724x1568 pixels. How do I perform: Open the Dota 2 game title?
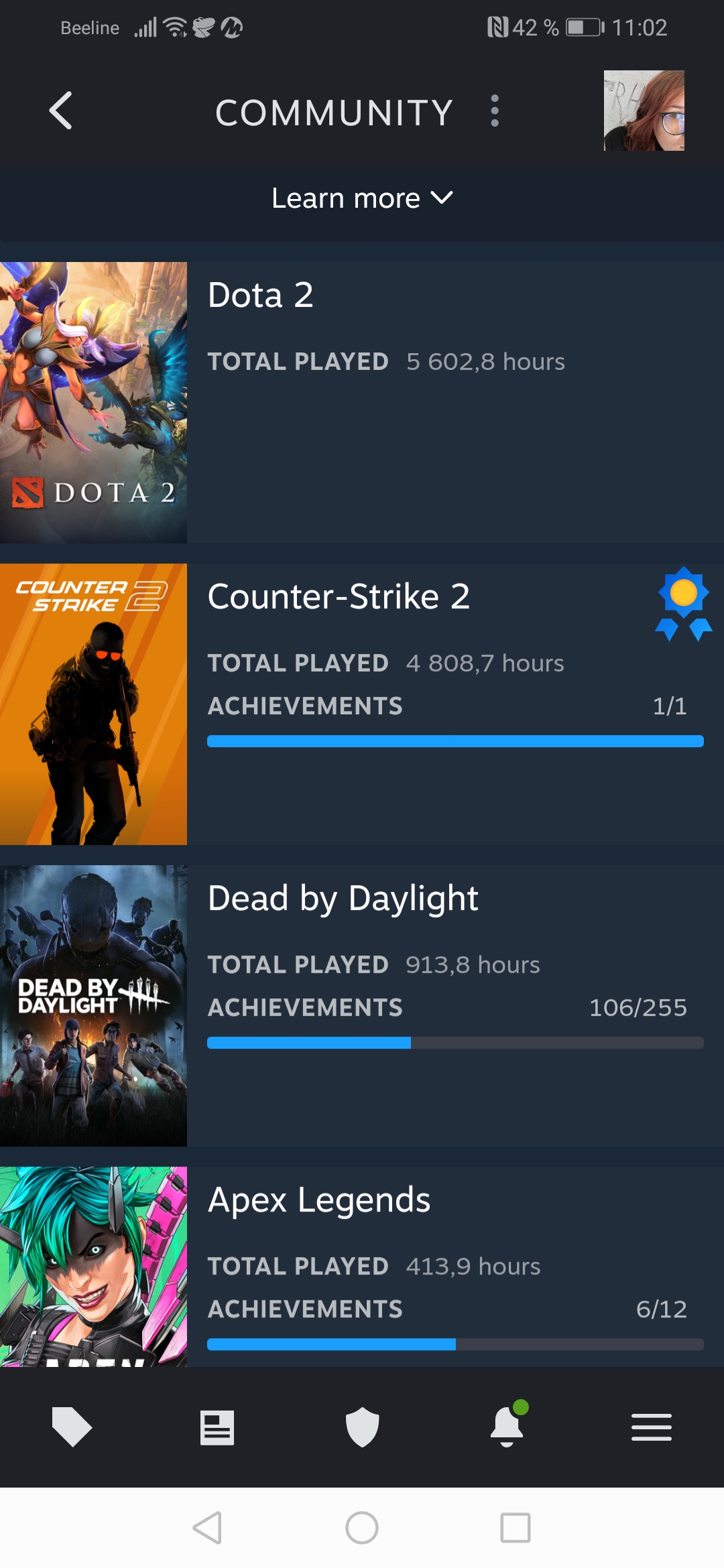[x=261, y=295]
